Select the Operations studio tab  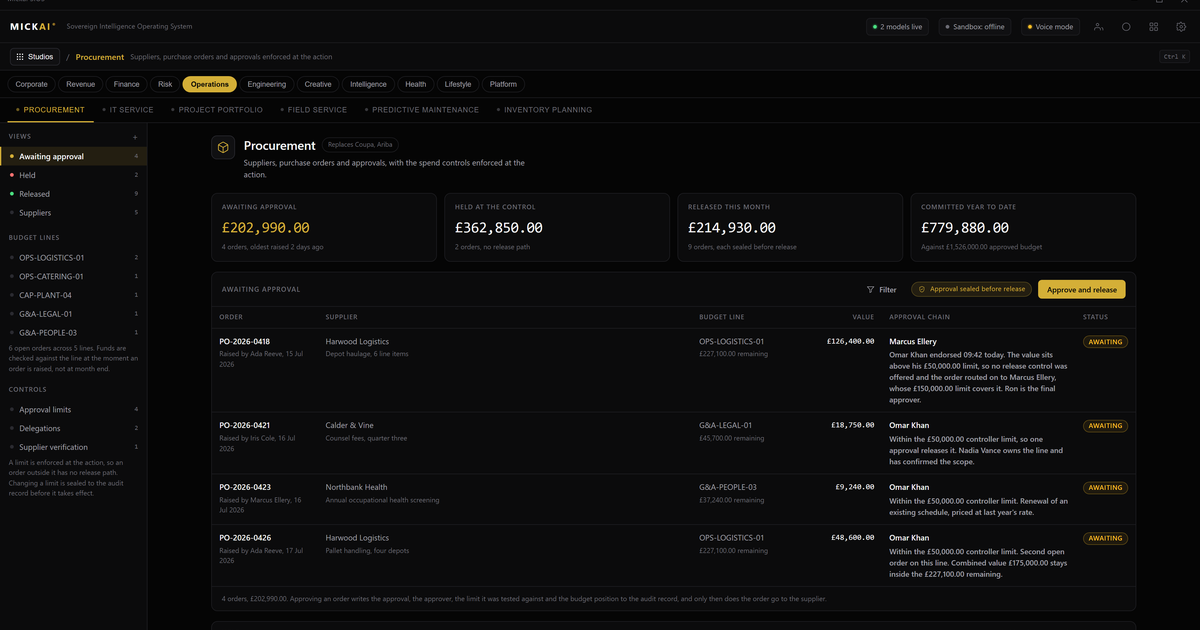(210, 84)
